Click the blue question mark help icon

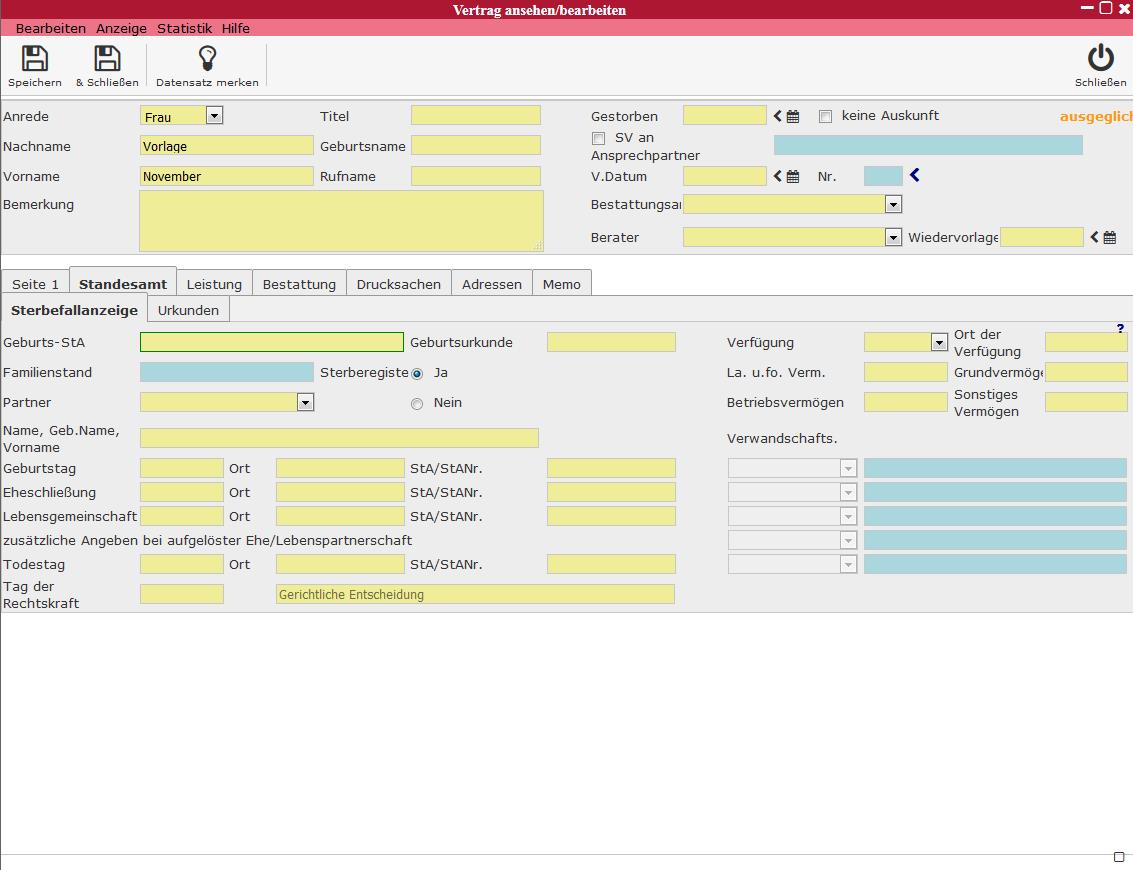click(x=1120, y=329)
